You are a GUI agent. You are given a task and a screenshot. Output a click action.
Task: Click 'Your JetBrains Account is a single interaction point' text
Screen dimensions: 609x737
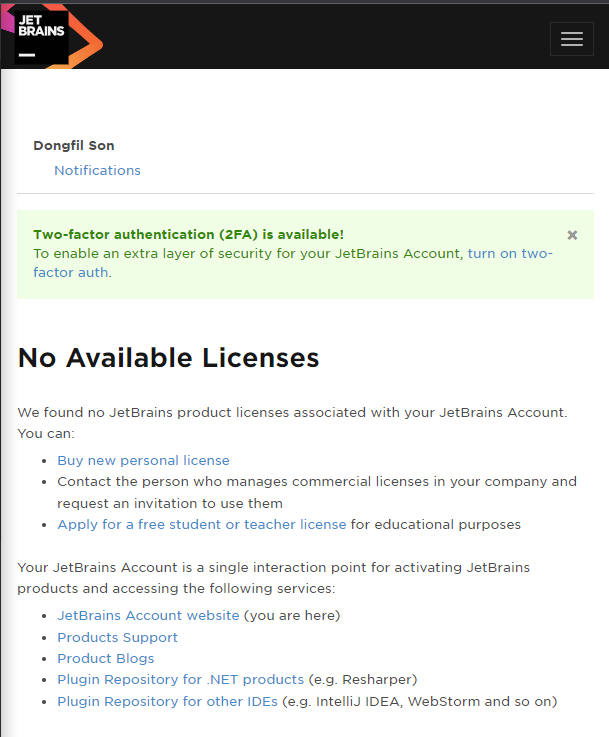point(192,567)
